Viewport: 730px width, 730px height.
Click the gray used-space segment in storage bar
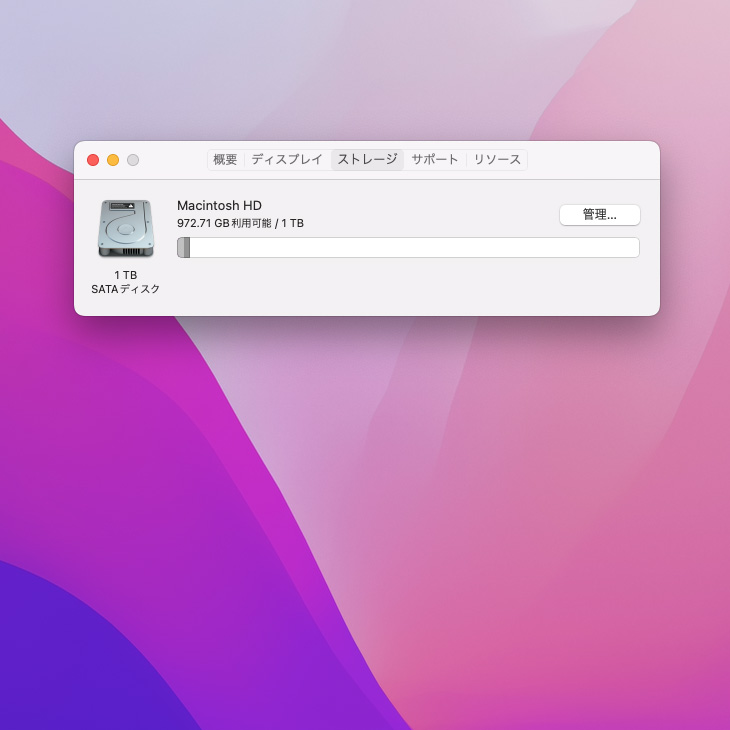click(183, 247)
